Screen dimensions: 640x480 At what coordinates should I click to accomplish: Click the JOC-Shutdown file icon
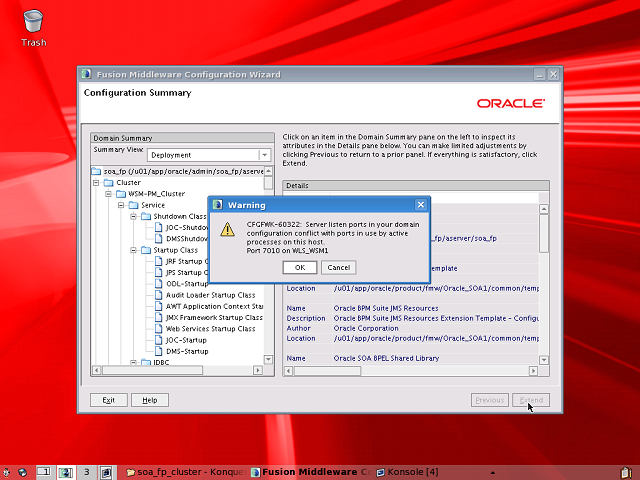tap(158, 227)
